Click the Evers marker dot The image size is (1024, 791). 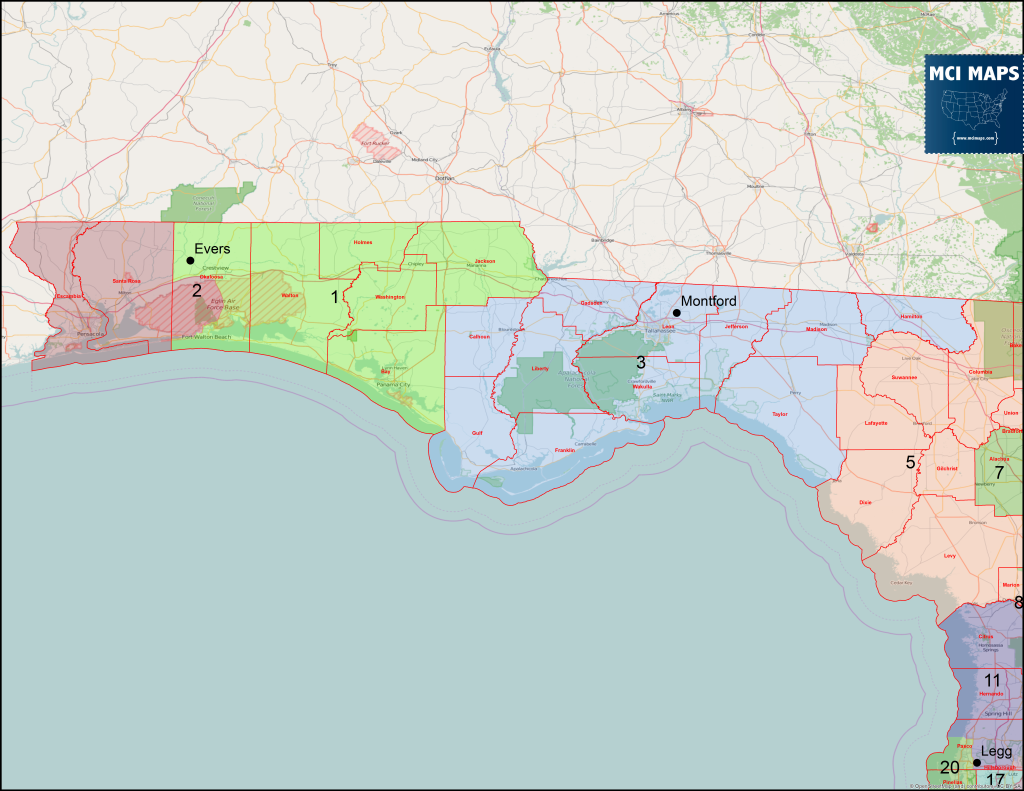(x=190, y=260)
